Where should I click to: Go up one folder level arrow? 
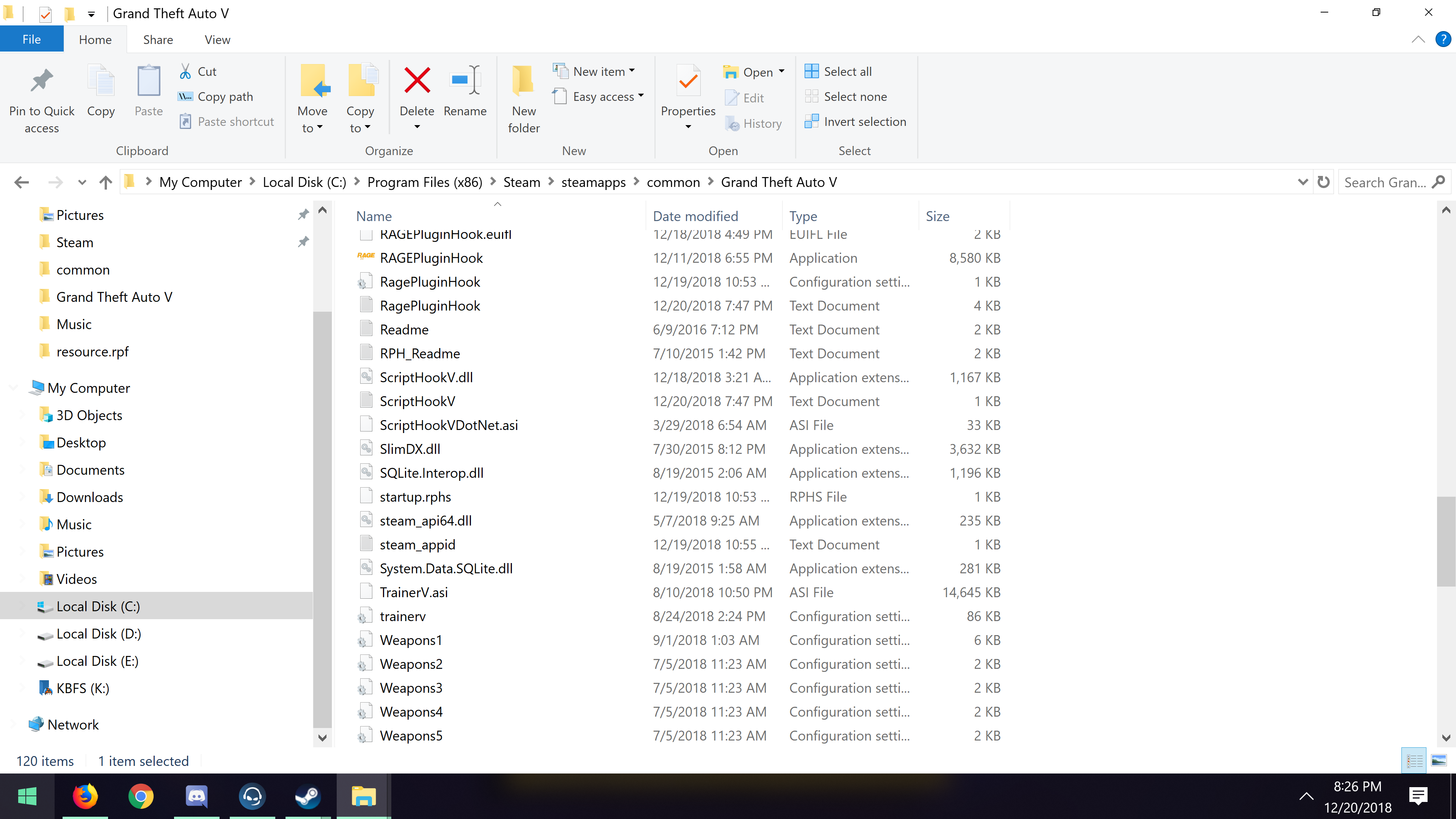106,182
